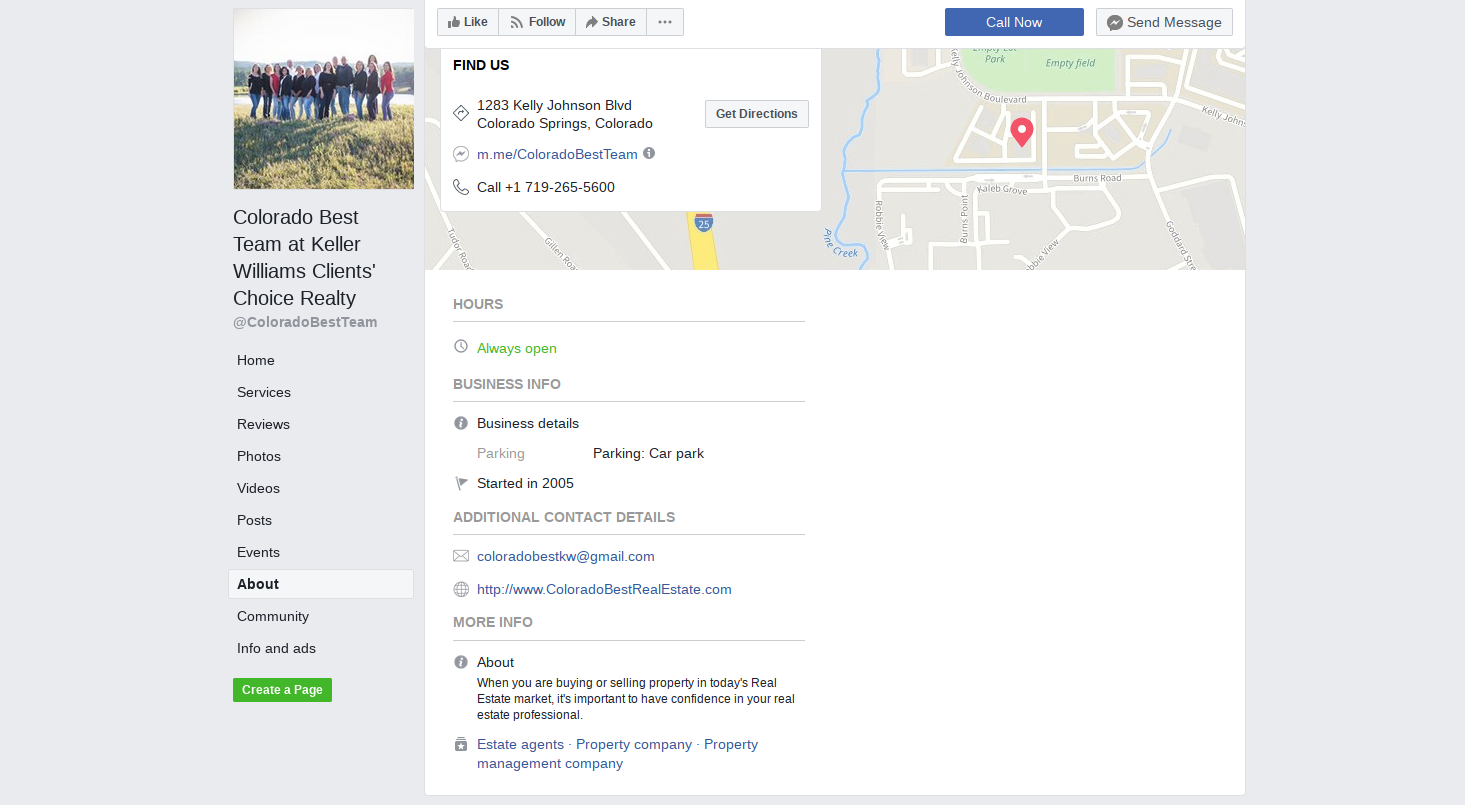
Task: Open Estate agents category link
Action: [x=520, y=744]
